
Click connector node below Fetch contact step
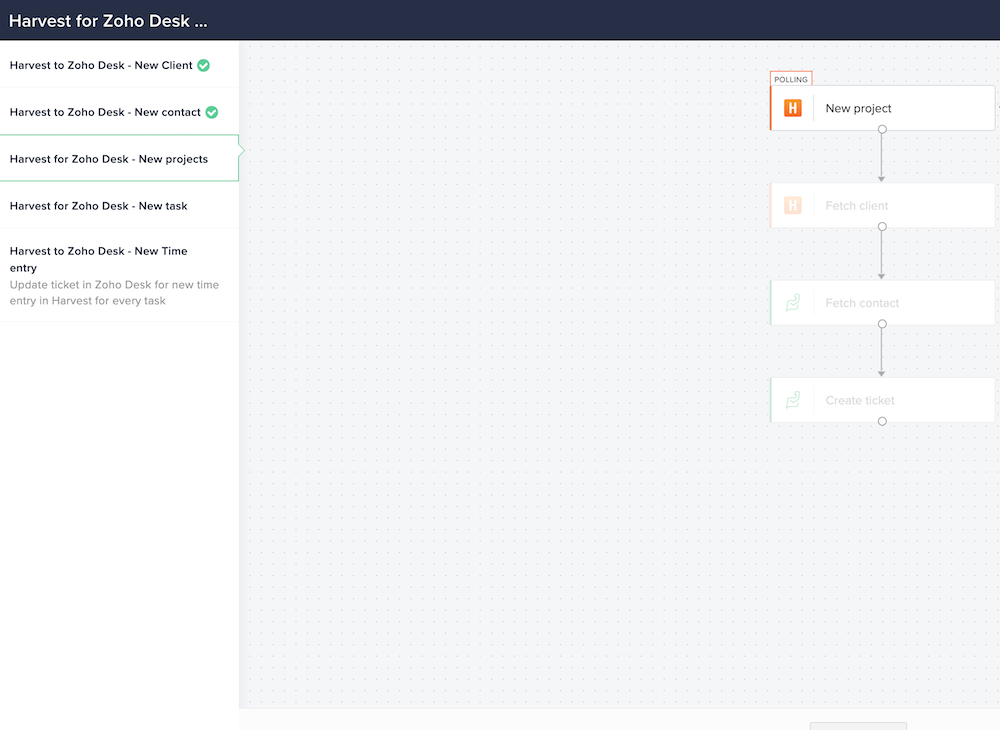882,324
